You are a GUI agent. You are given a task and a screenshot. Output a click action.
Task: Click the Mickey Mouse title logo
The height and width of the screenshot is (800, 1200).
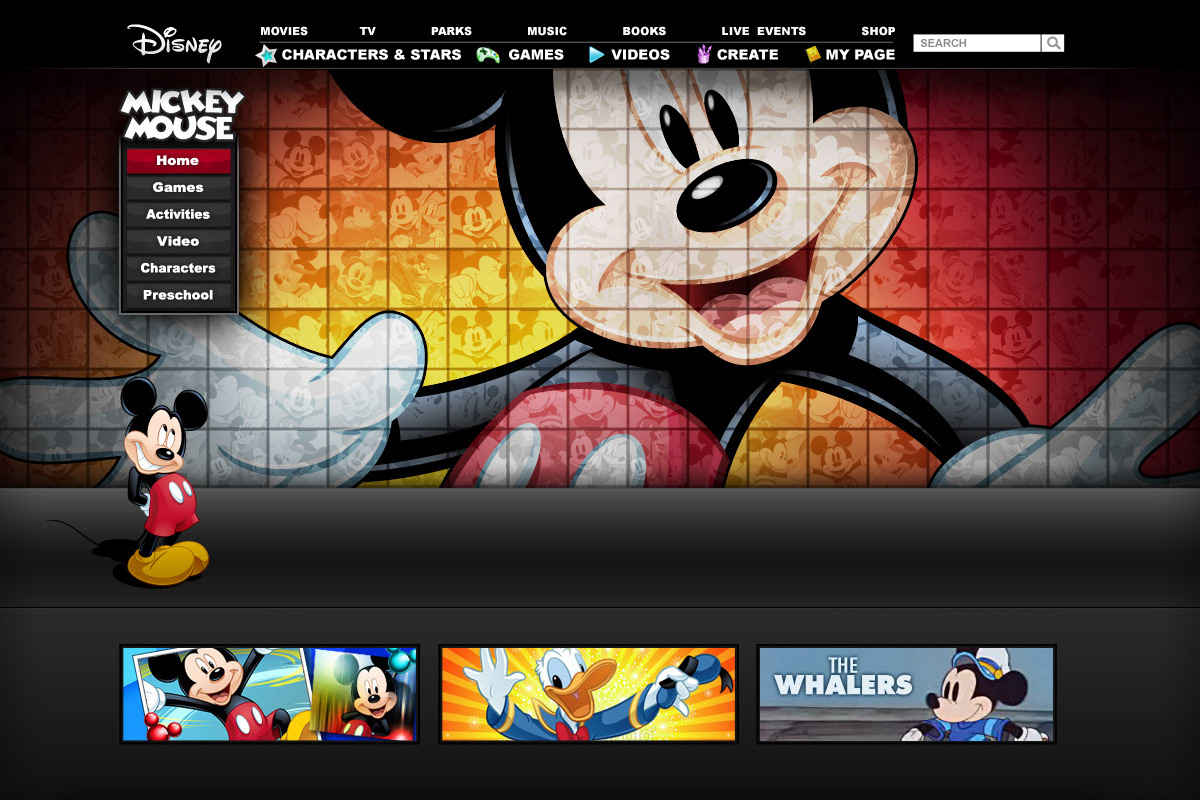click(181, 115)
